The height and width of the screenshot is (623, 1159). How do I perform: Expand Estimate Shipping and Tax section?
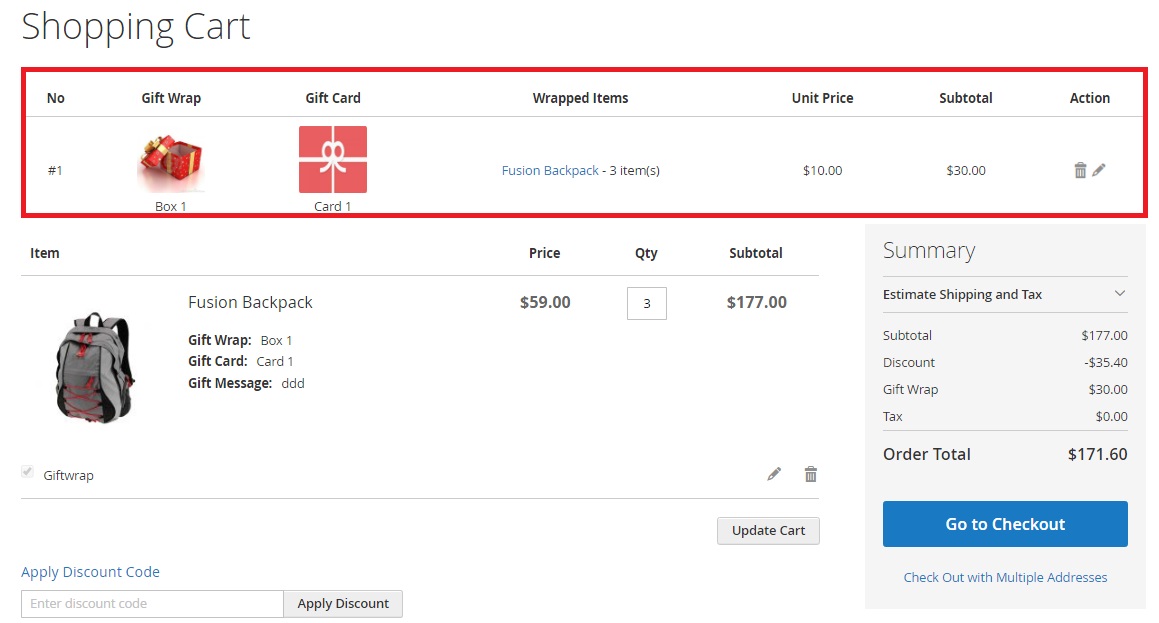(x=962, y=294)
